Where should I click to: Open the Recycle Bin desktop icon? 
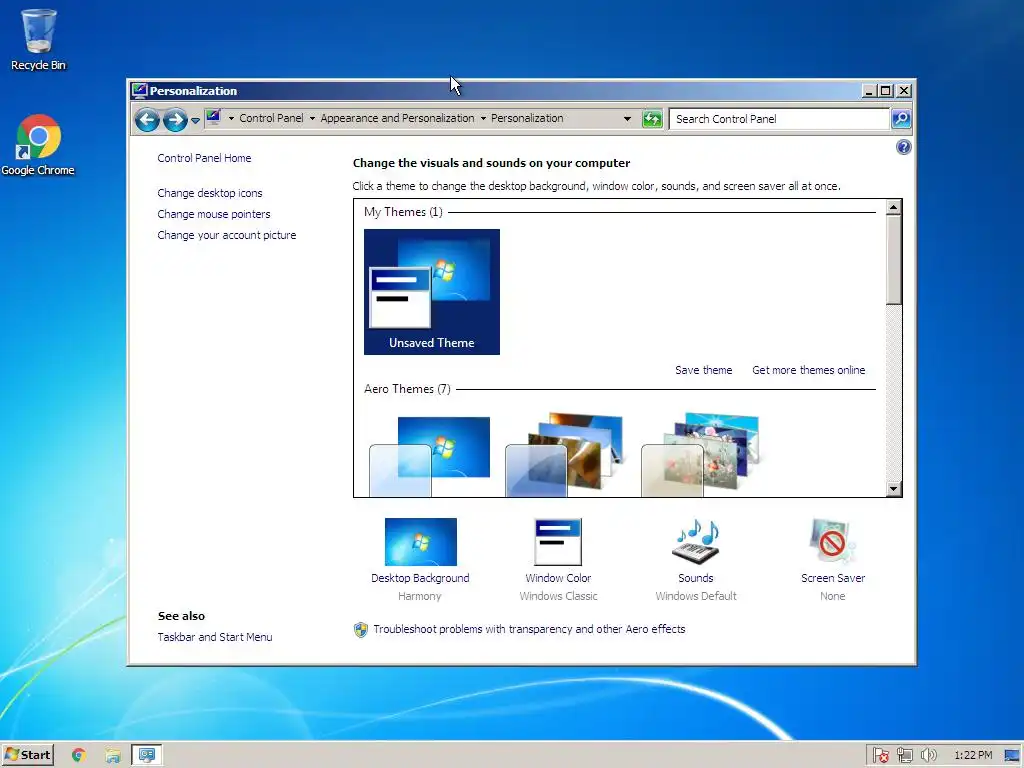point(38,40)
